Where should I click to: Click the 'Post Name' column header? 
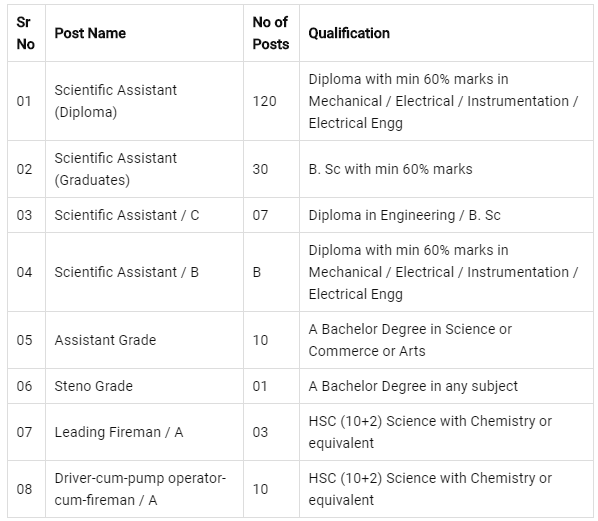pos(90,33)
